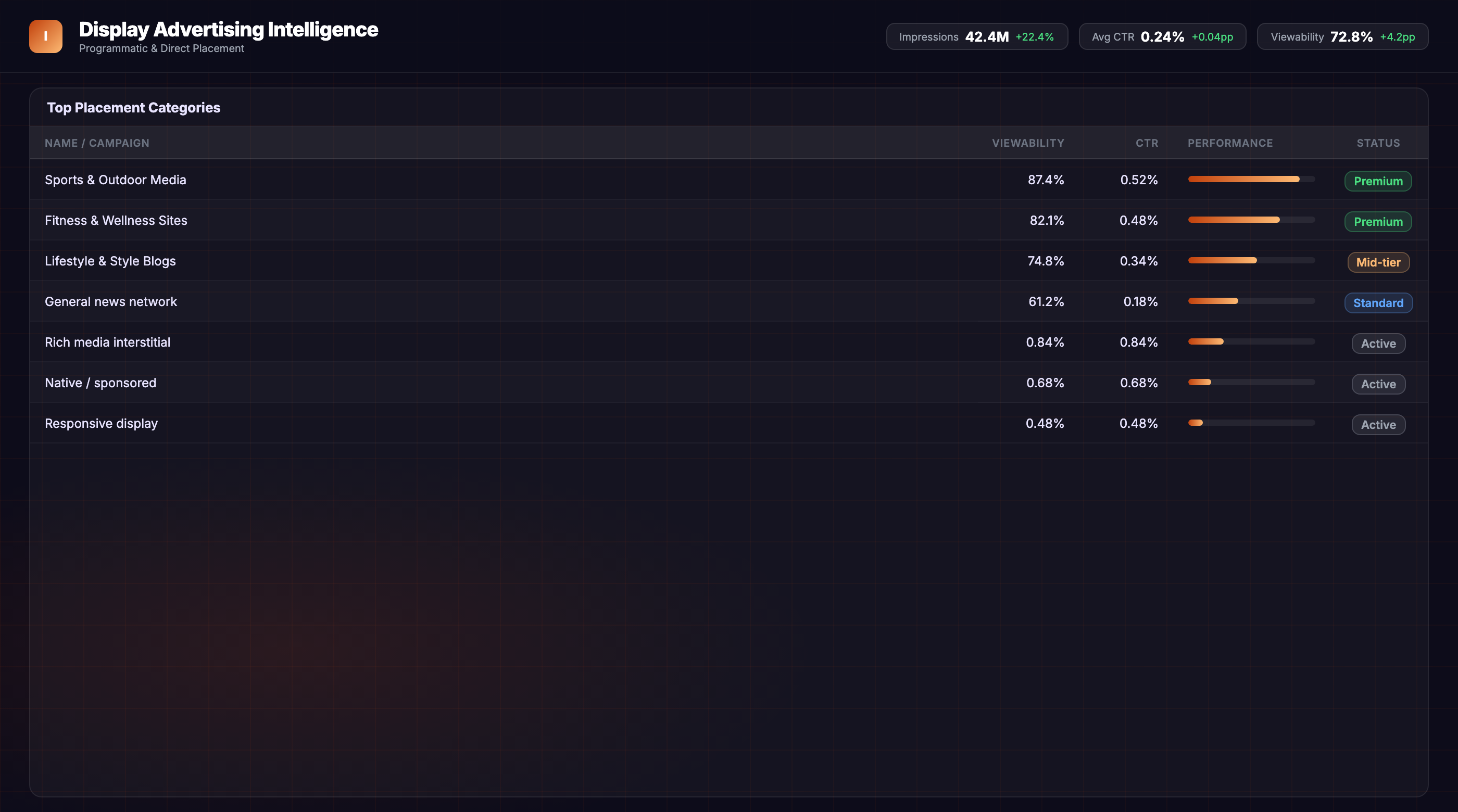Click the Rich media interstitial performance bar
Image resolution: width=1458 pixels, height=812 pixels.
coord(1251,342)
